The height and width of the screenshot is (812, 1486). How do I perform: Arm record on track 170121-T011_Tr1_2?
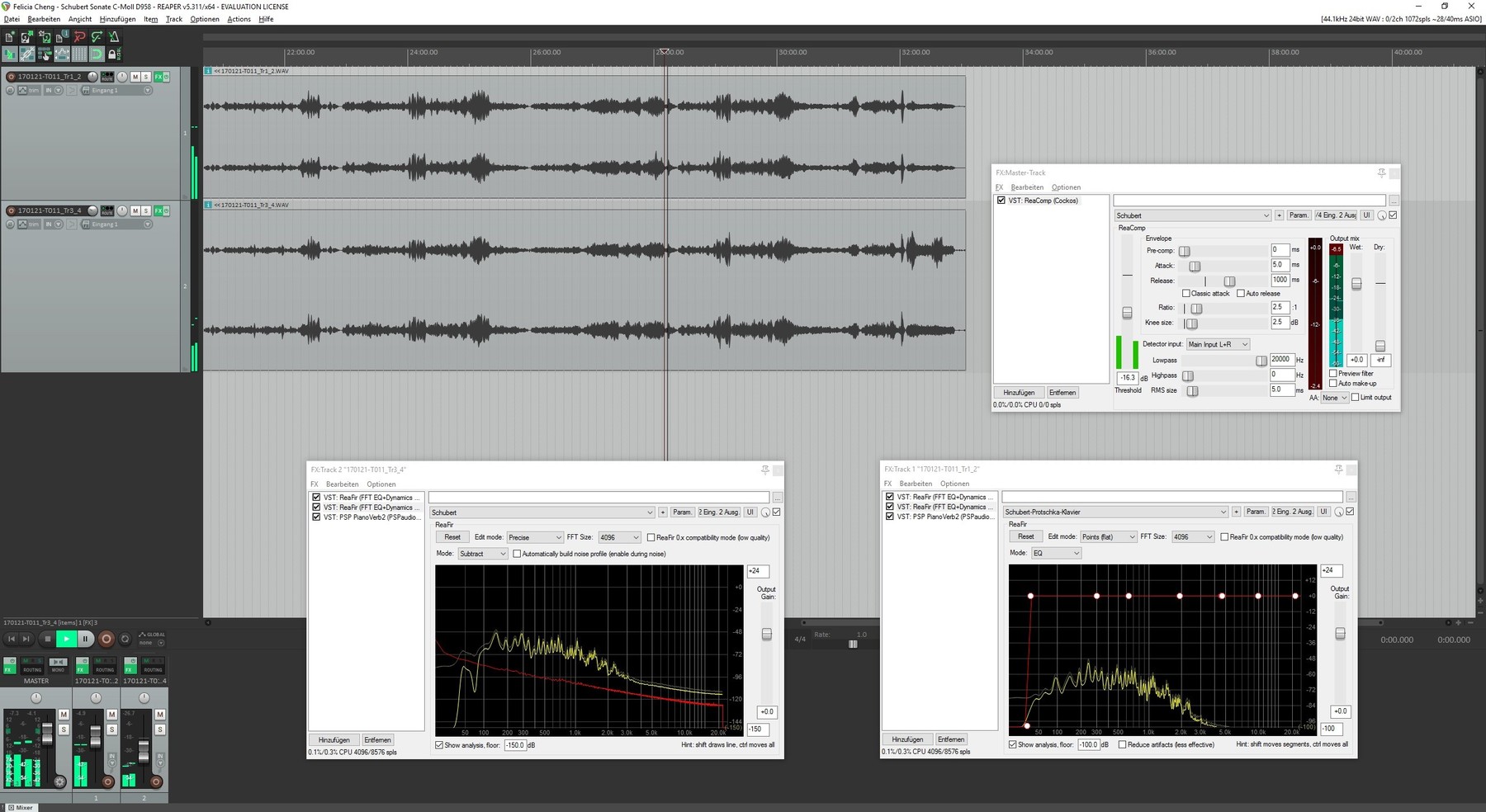point(11,77)
